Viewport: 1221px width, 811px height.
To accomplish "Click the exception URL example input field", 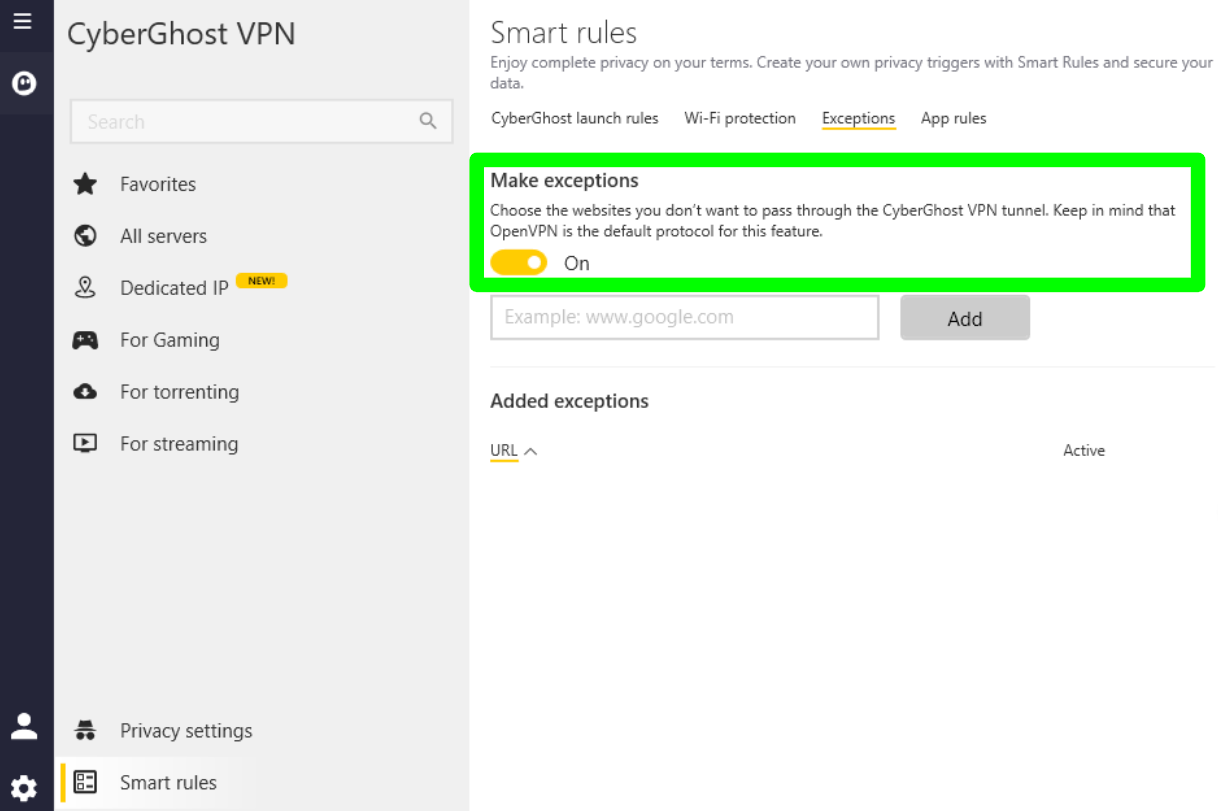I will click(685, 318).
